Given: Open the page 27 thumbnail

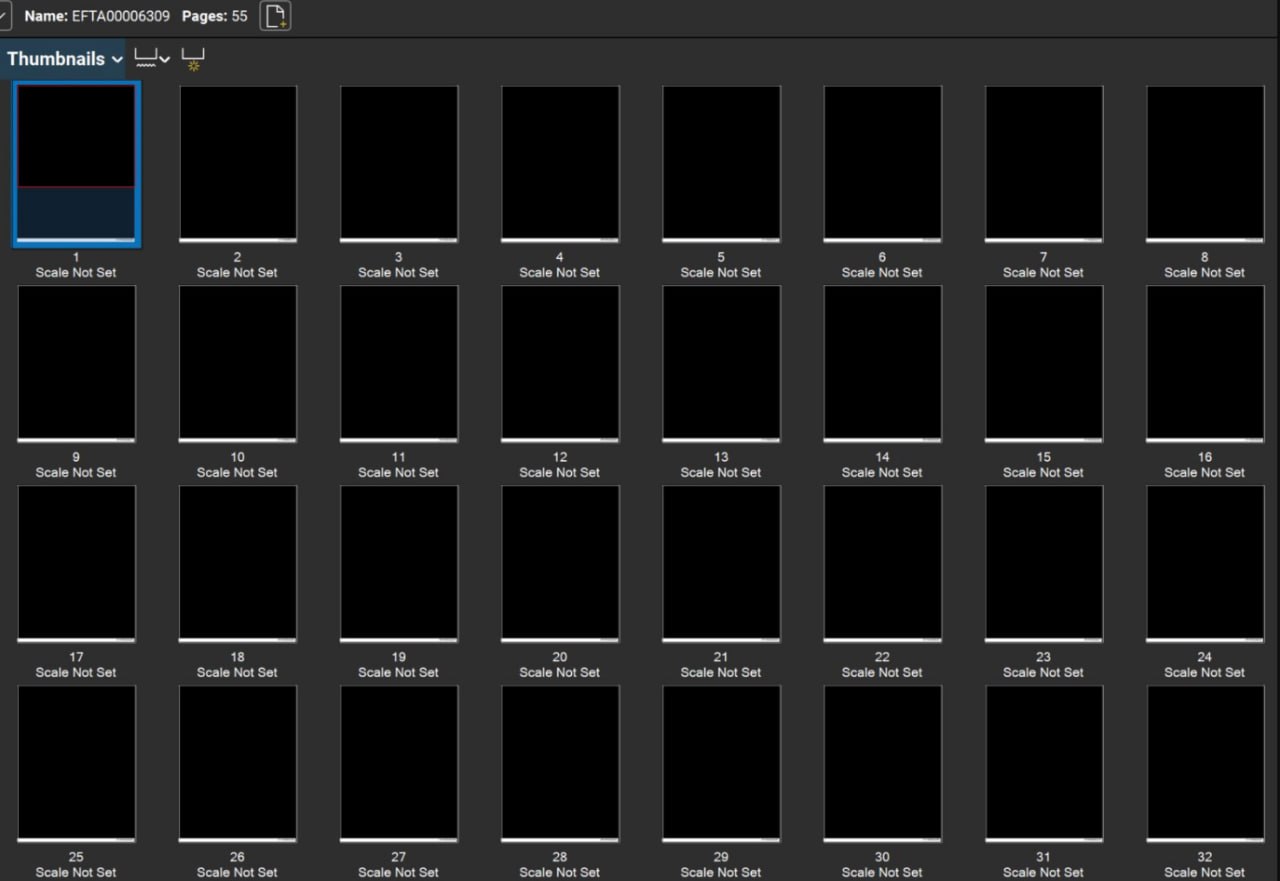Looking at the screenshot, I should click(399, 763).
